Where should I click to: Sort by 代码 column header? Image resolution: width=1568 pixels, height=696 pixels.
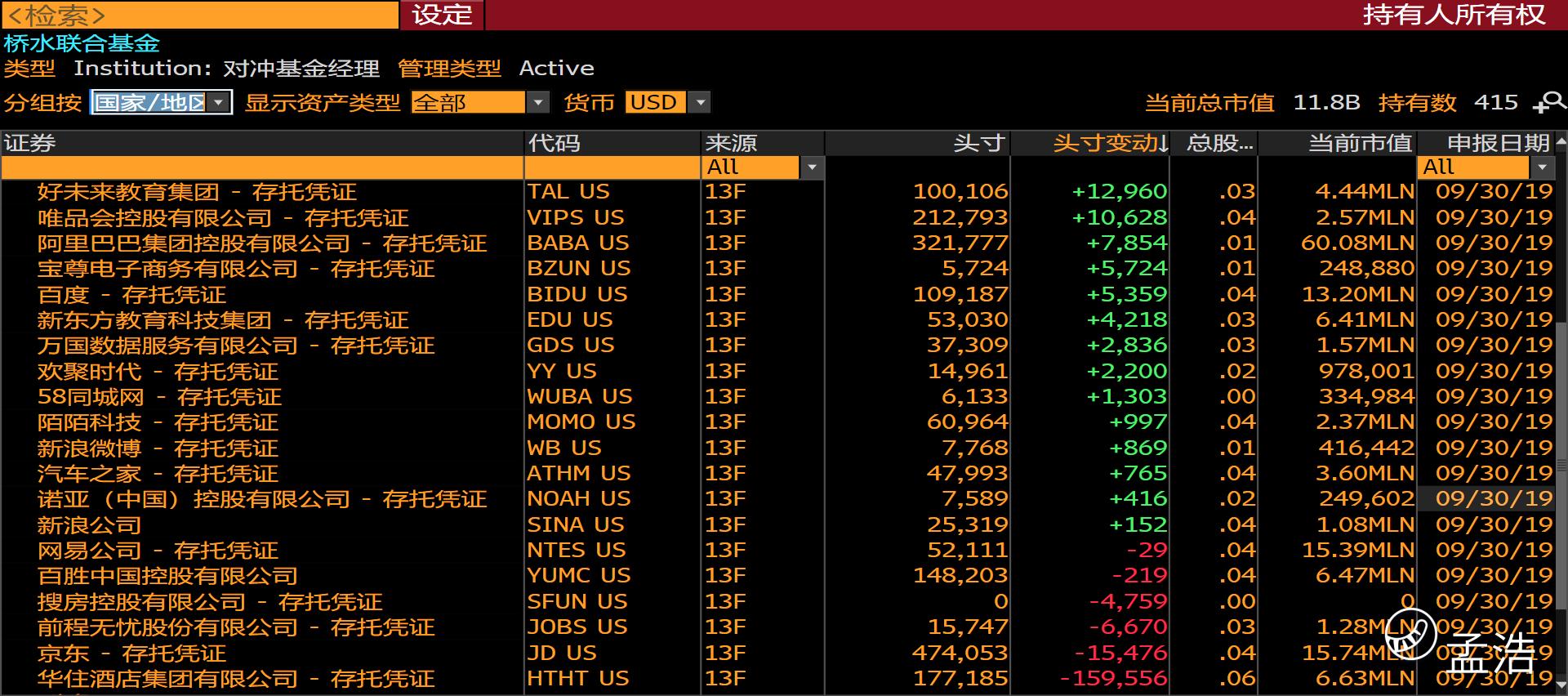pyautogui.click(x=612, y=143)
